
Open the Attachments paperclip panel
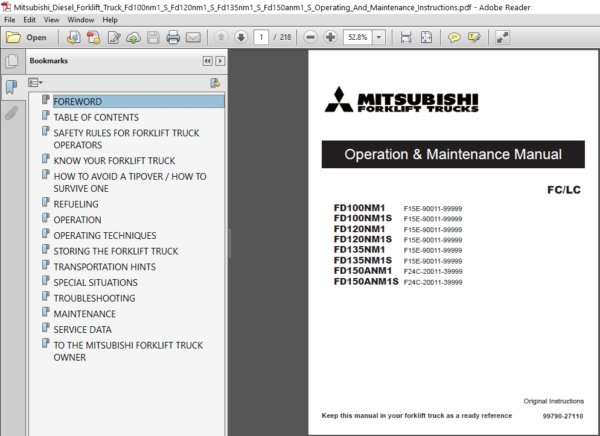coord(11,113)
